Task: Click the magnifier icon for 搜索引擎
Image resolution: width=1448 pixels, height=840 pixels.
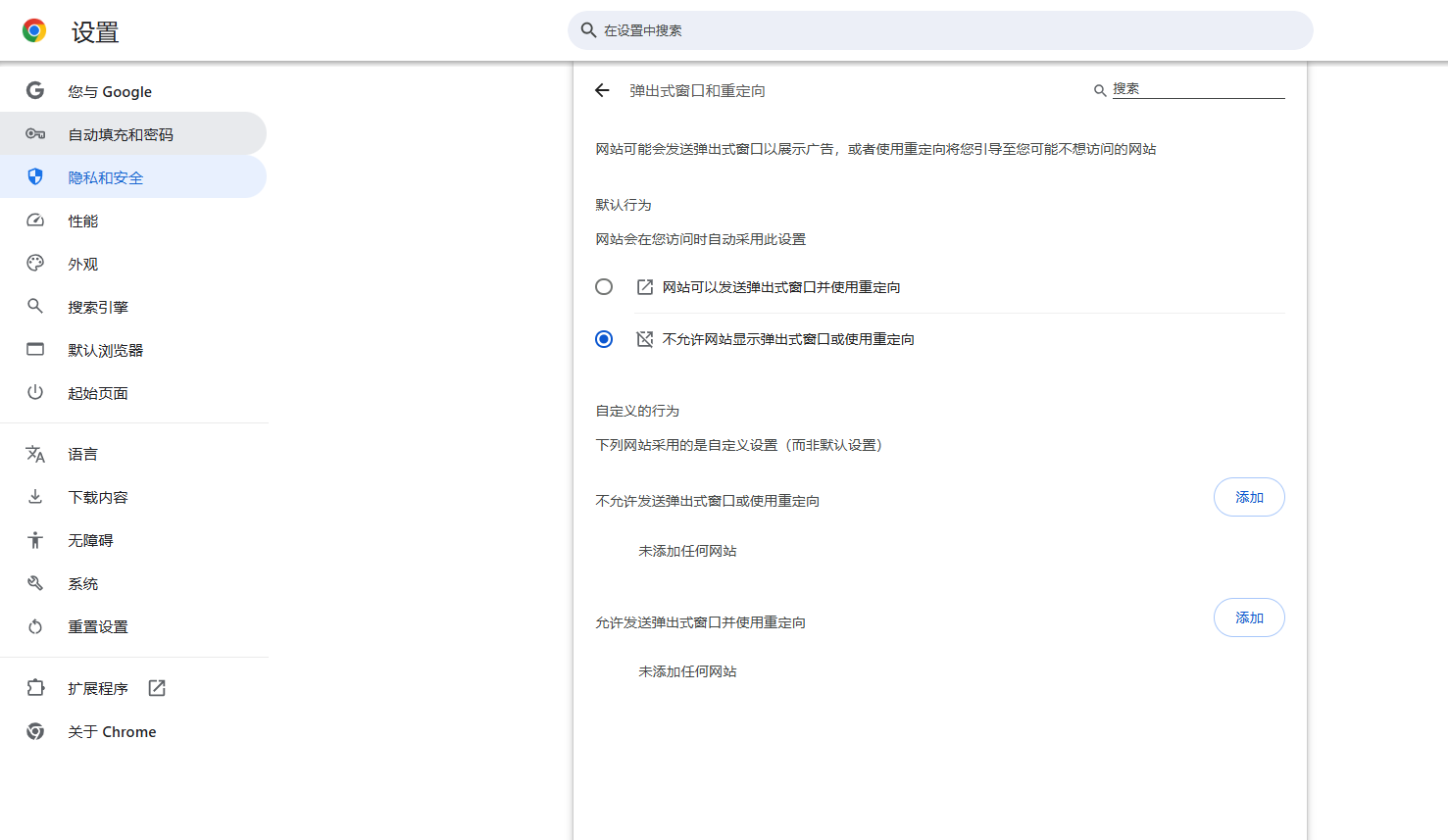Action: [x=35, y=307]
